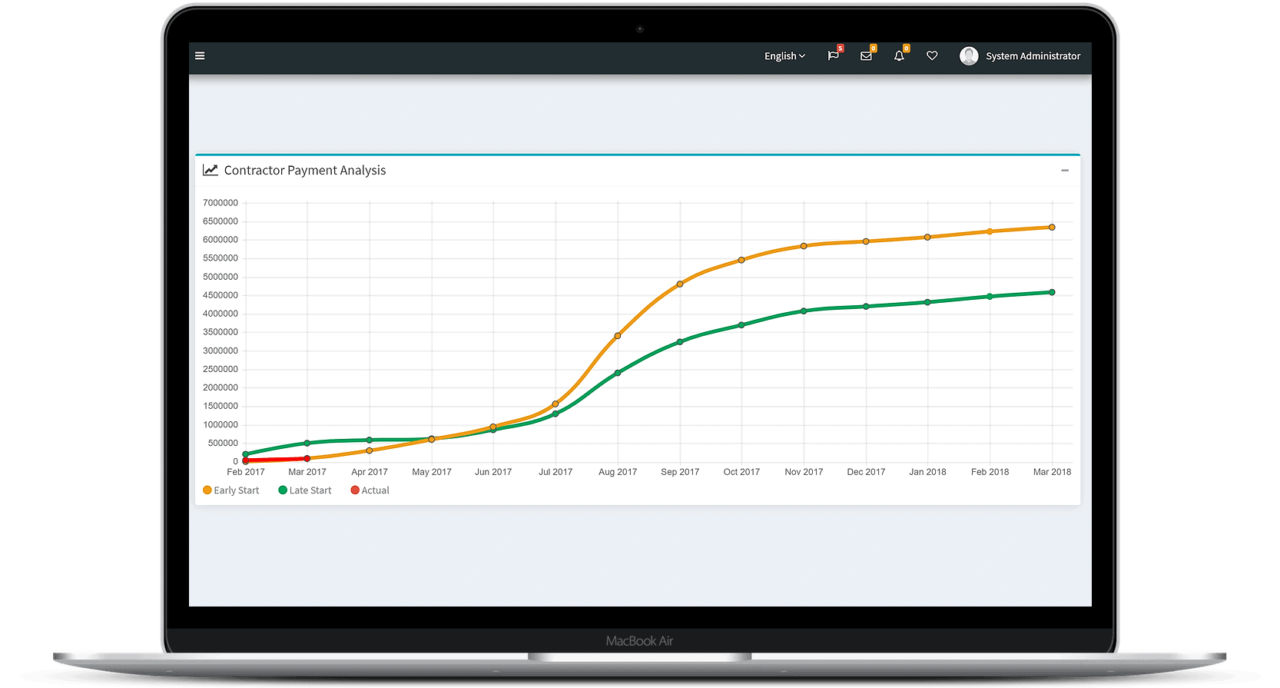Click the 3500000 y-axis label
This screenshot has height=688, width=1280.
point(220,332)
